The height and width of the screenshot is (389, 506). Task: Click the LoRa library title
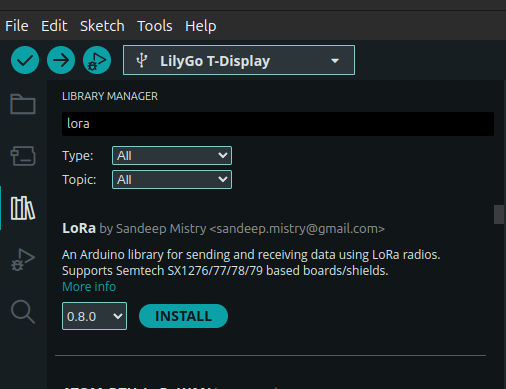(79, 228)
